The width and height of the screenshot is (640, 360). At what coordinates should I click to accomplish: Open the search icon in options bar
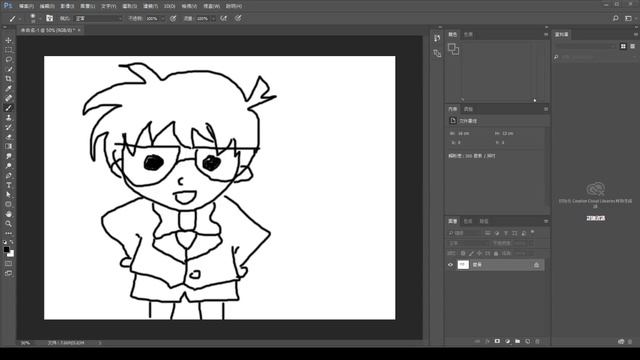coord(616,18)
